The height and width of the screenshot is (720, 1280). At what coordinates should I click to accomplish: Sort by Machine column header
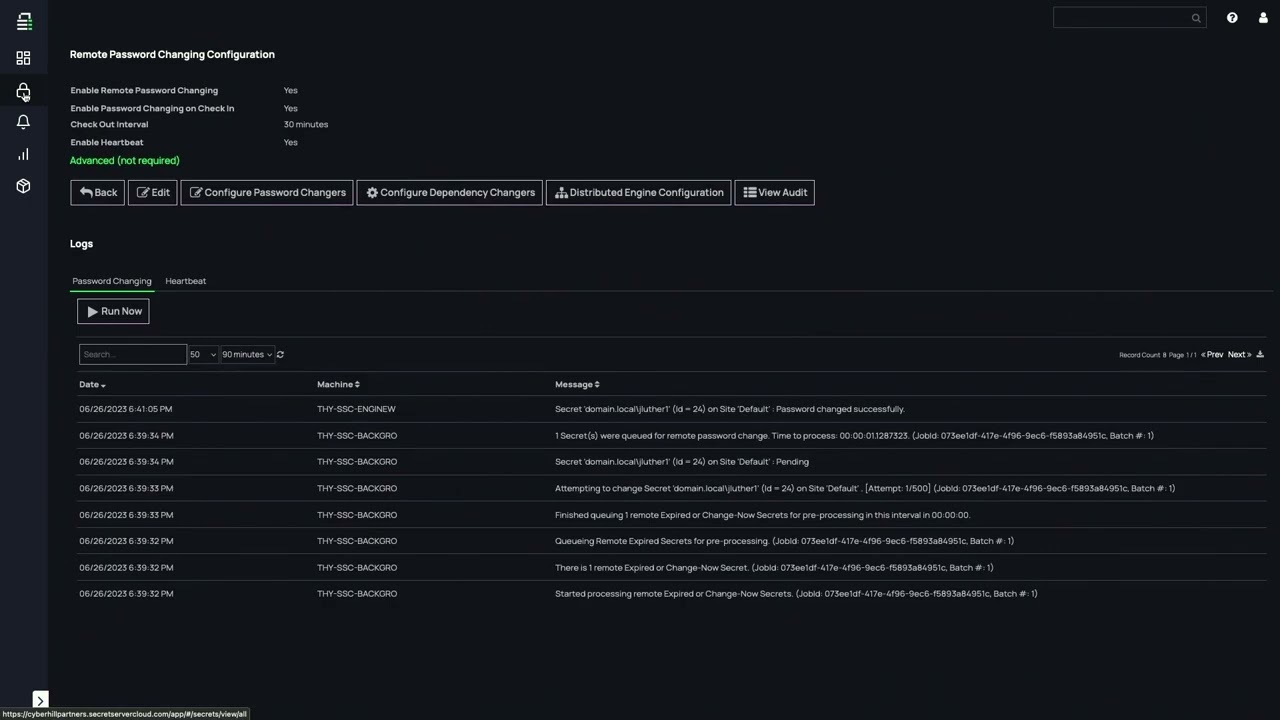tap(338, 385)
